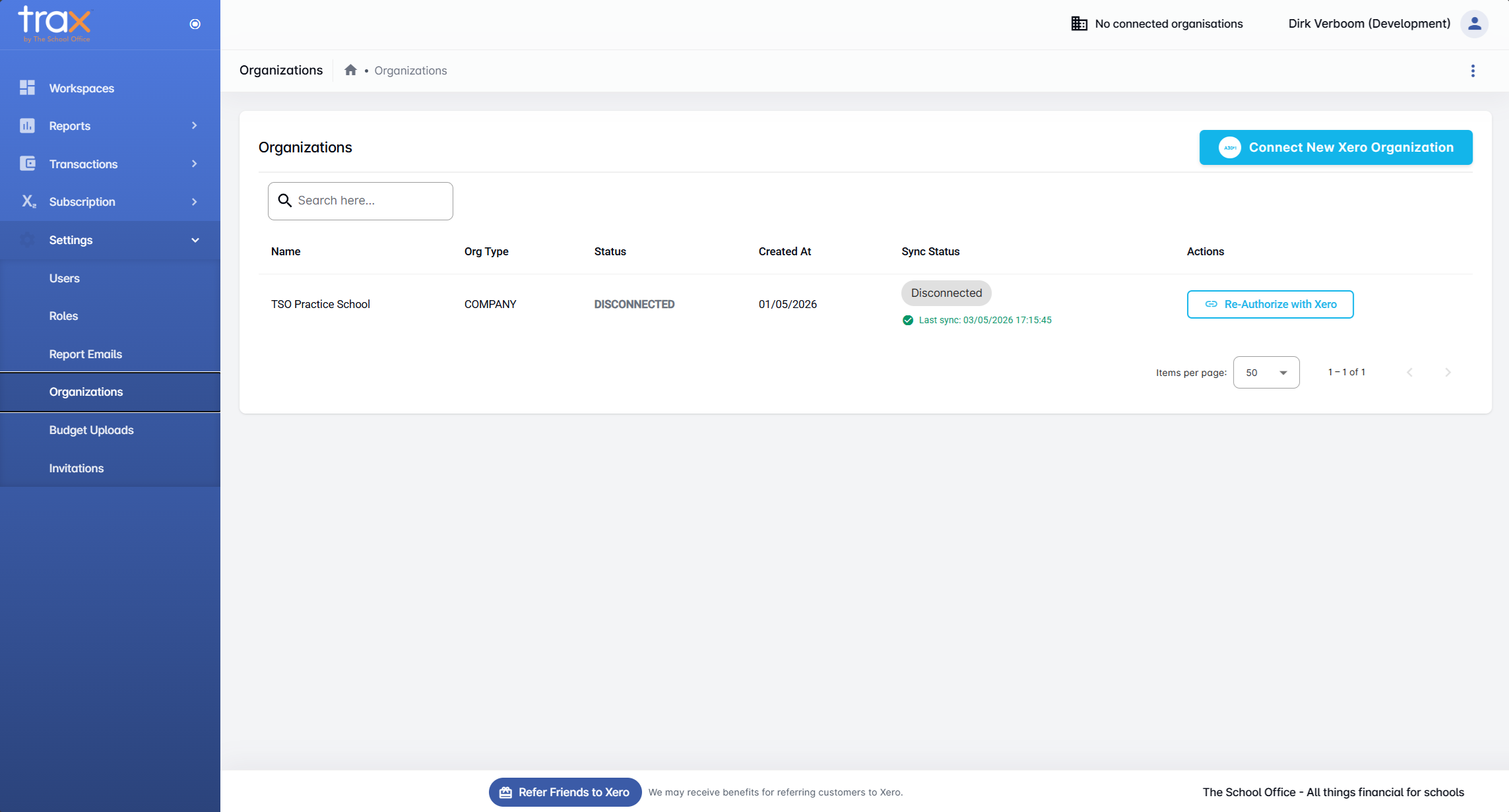Expand the Subscription menu chevron

click(194, 202)
